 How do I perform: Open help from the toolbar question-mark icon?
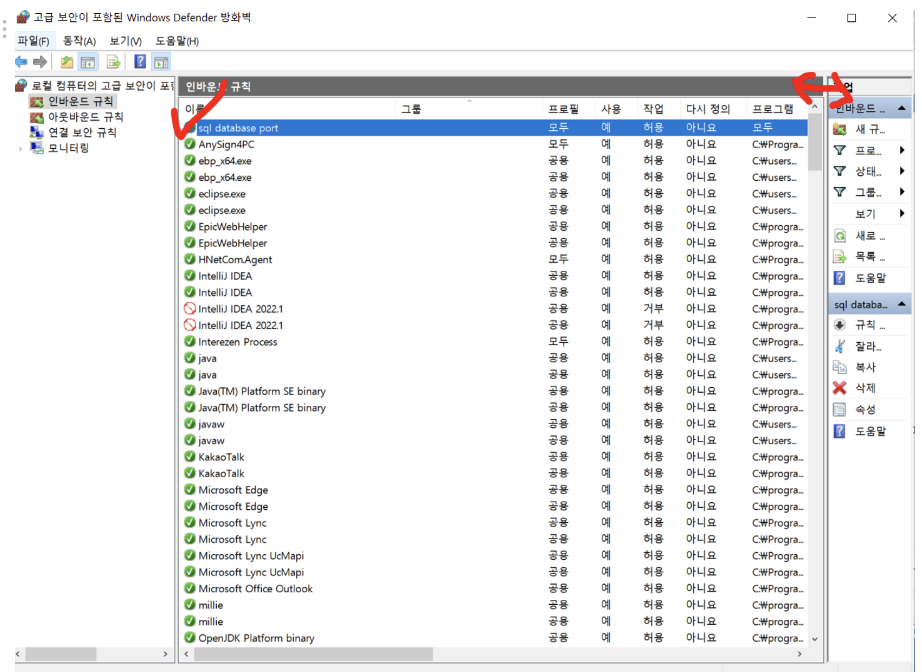(140, 61)
